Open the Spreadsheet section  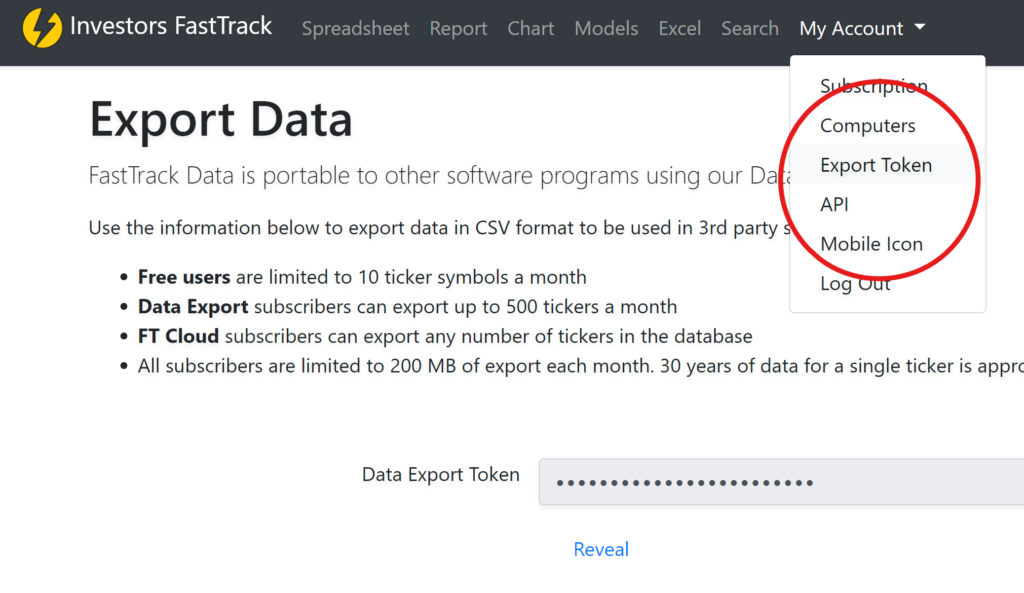[x=355, y=28]
